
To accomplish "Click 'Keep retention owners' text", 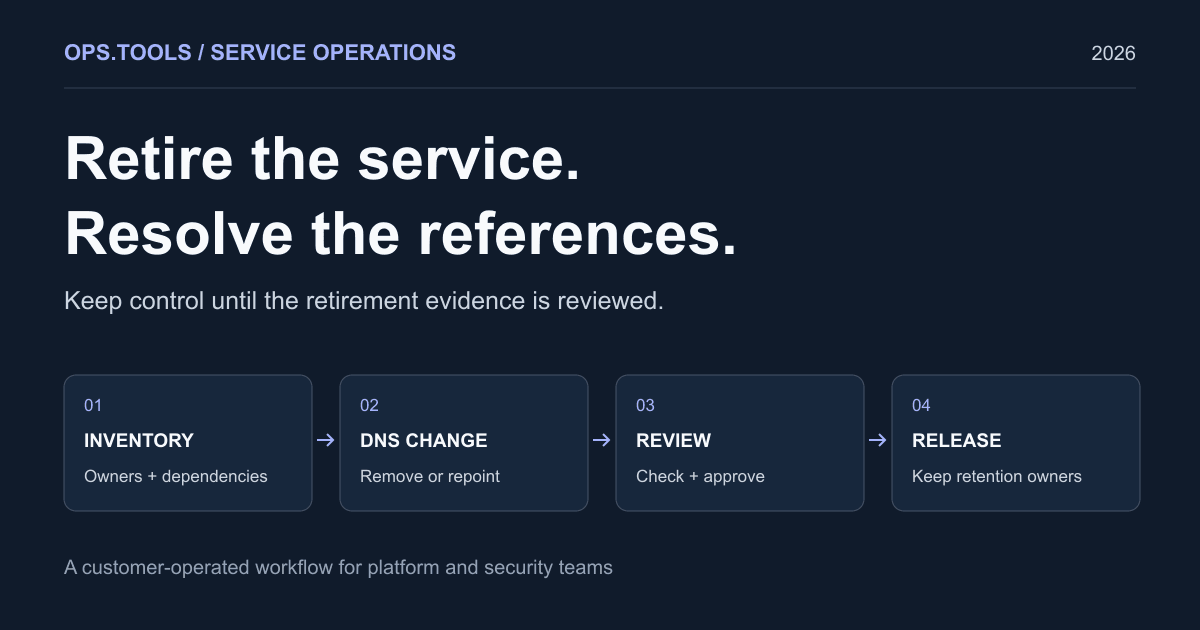I will click(x=997, y=476).
